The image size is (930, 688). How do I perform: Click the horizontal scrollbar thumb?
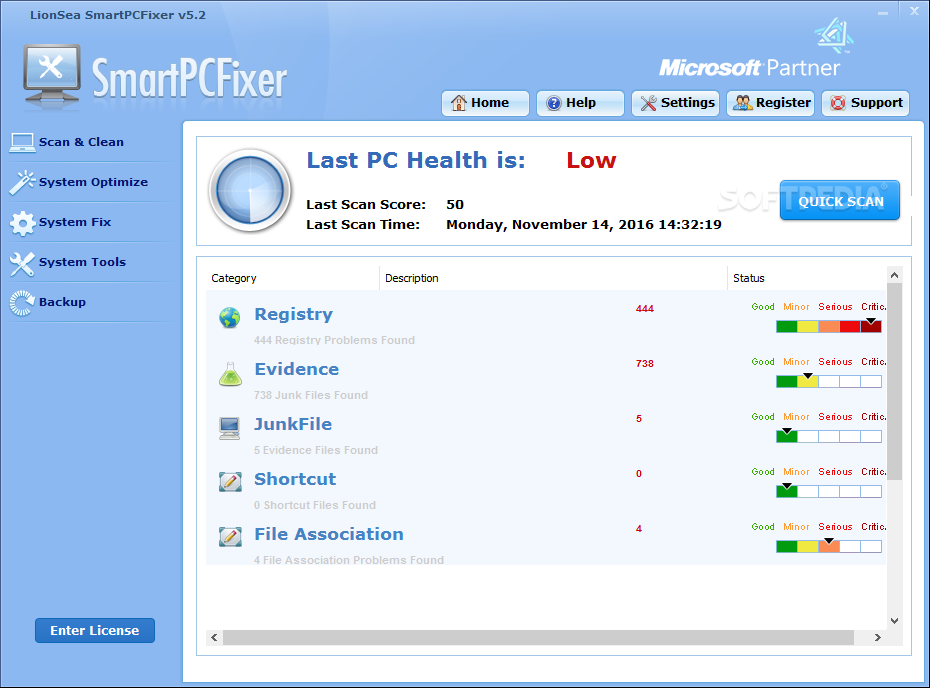click(x=538, y=638)
